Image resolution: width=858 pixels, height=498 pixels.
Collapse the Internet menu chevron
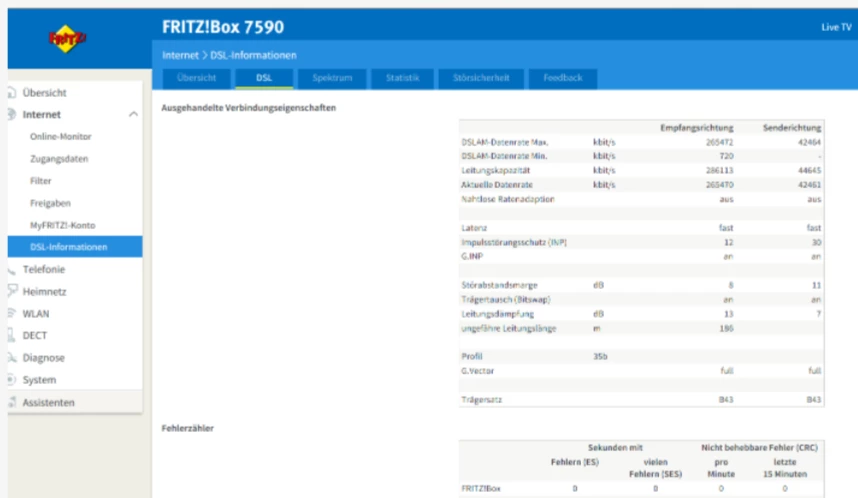[133, 114]
